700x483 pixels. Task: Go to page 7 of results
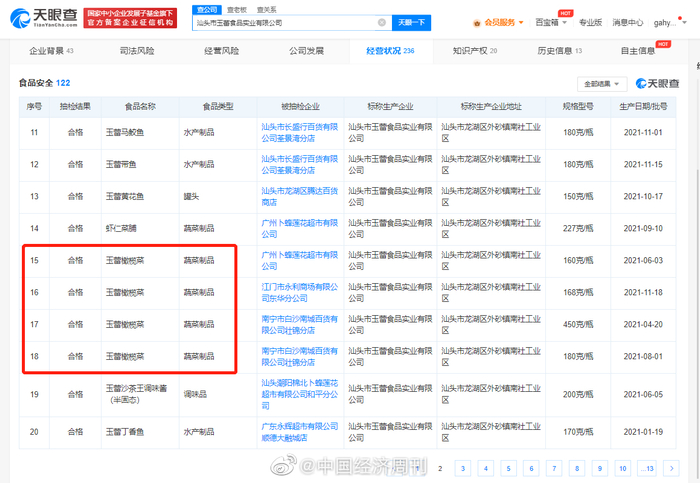tap(554, 468)
